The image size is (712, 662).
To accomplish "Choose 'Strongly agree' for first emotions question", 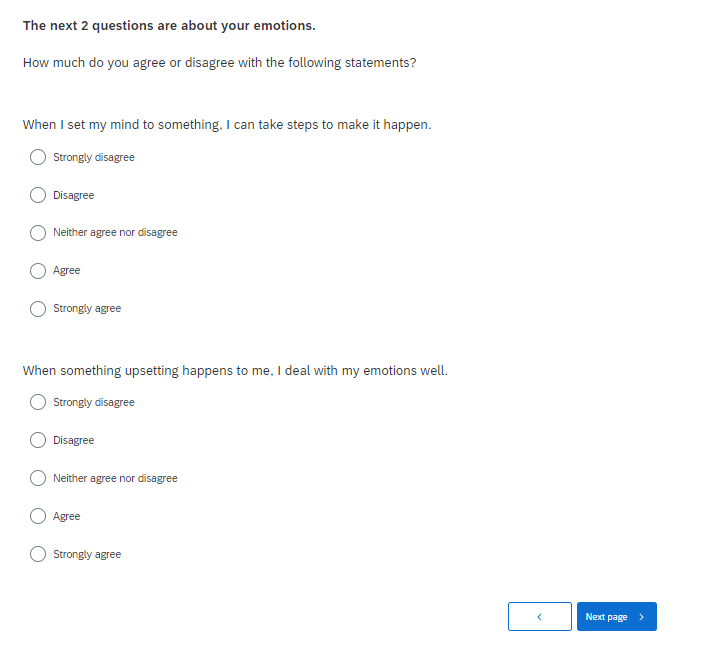I will [x=38, y=309].
